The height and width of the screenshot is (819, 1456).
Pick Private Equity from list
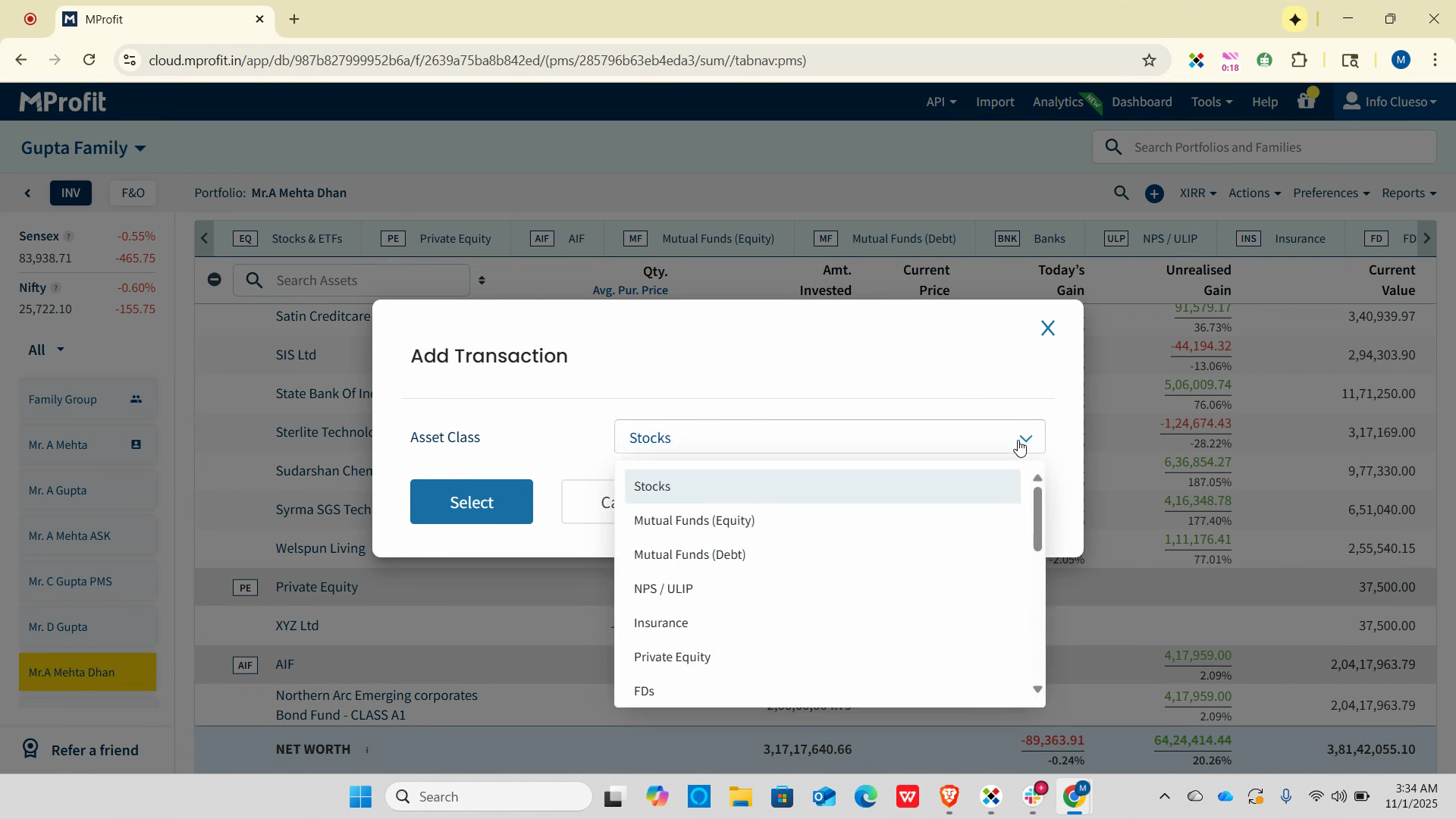coord(672,657)
